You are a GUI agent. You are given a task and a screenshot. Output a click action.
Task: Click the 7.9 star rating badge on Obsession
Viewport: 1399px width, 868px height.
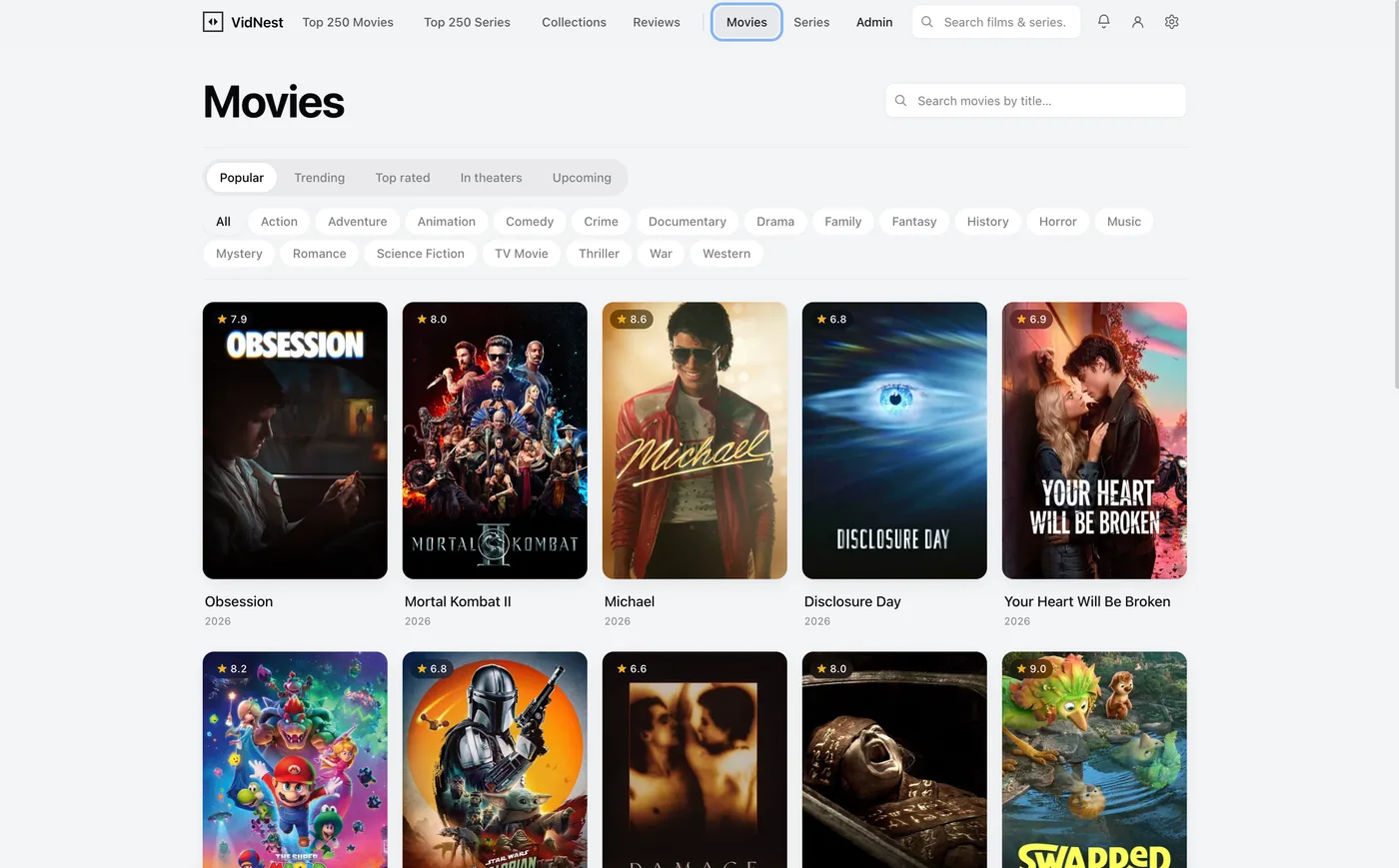click(x=232, y=320)
